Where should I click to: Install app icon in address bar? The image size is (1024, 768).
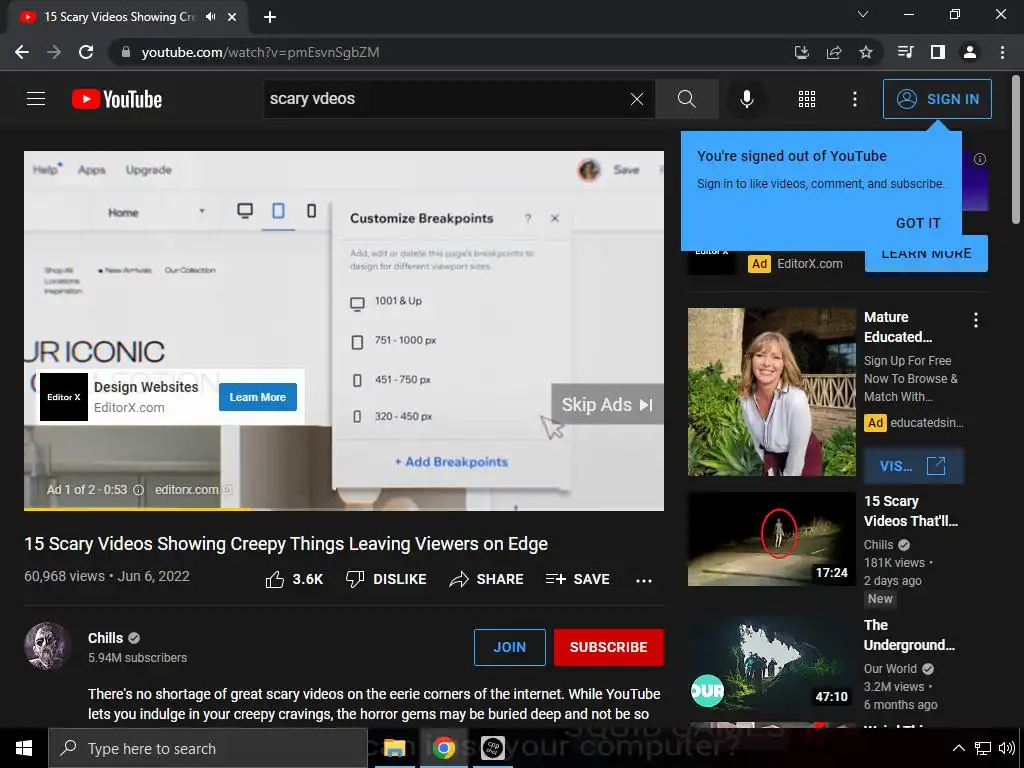[801, 52]
